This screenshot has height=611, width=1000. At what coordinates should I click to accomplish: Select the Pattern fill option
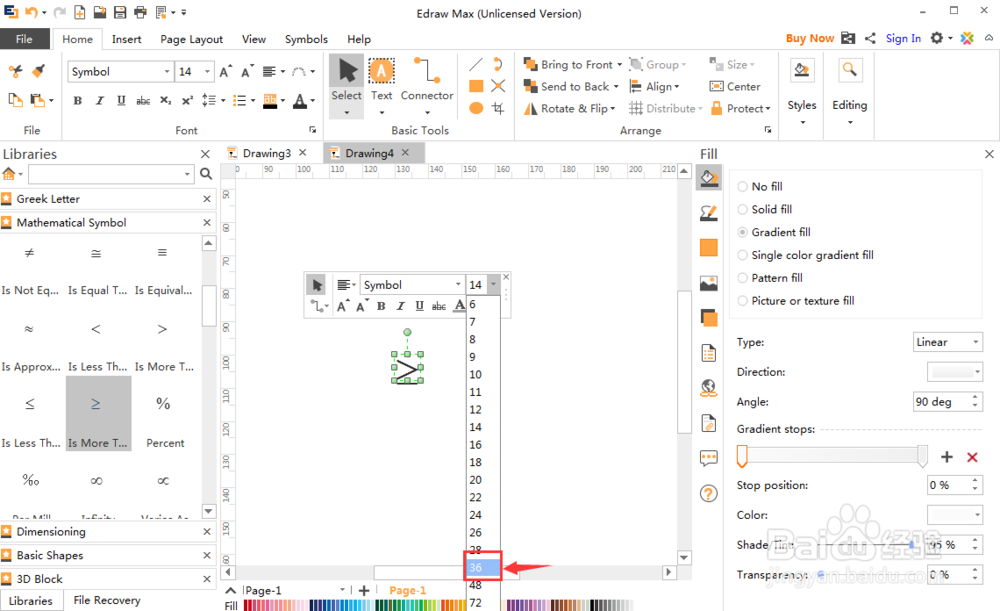[770, 278]
